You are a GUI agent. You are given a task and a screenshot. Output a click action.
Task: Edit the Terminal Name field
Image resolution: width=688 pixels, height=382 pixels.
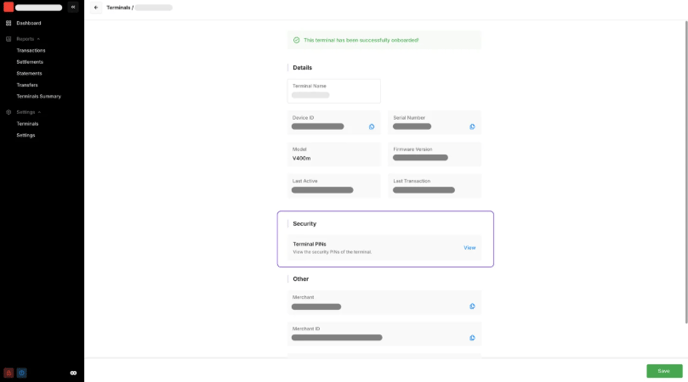click(x=334, y=91)
